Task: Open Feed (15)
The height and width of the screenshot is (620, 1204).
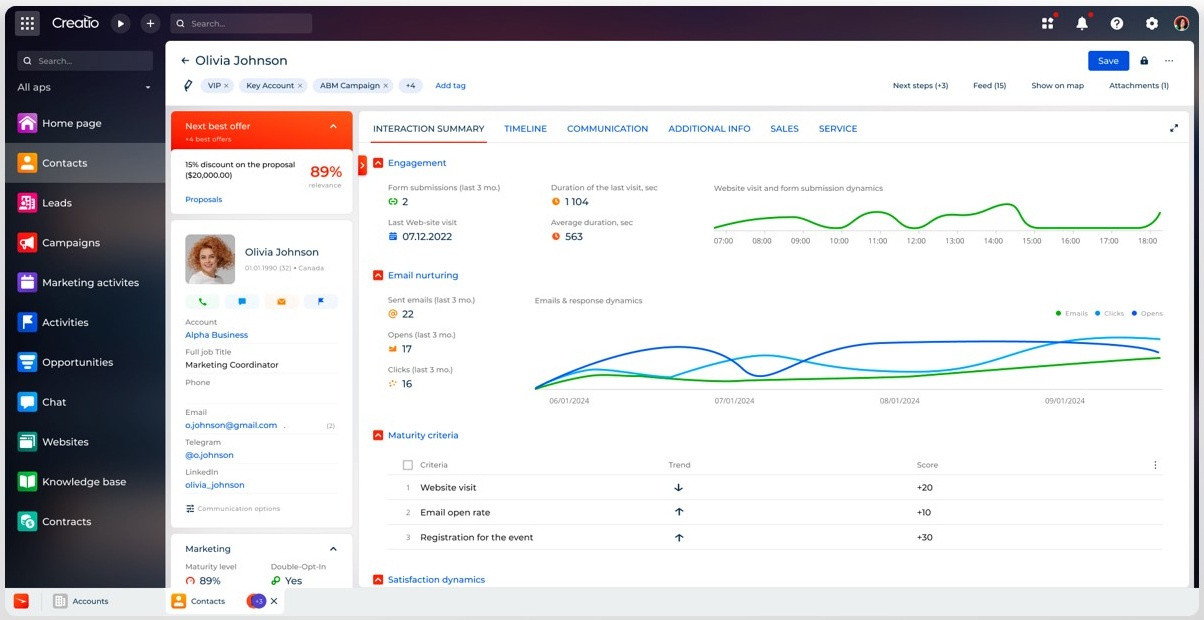Action: [x=989, y=86]
